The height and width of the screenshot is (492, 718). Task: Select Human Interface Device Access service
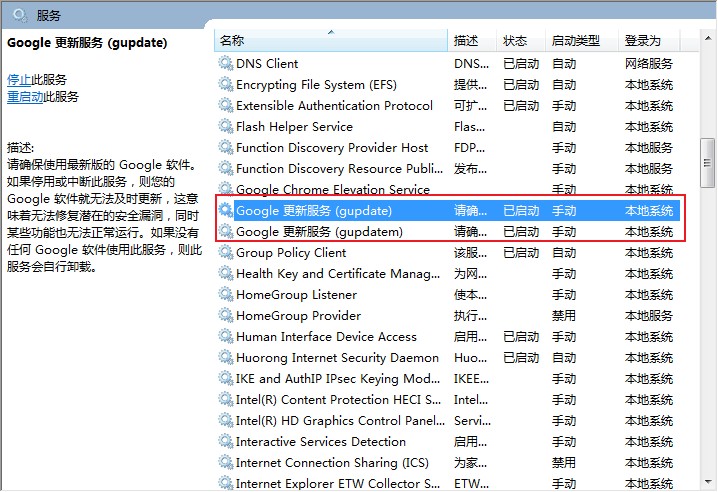pos(326,337)
